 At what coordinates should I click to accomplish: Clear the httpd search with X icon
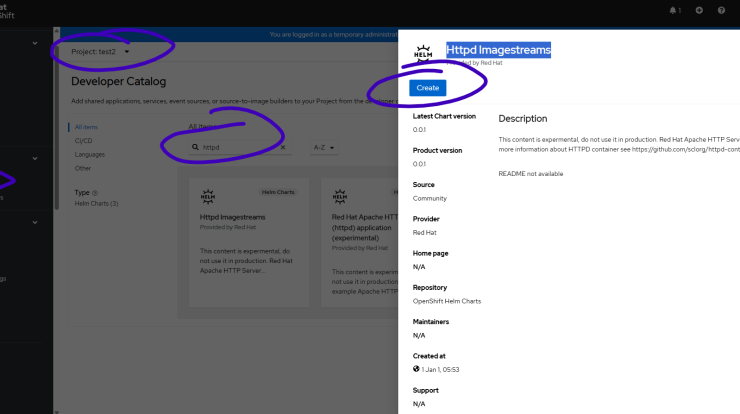coord(283,147)
